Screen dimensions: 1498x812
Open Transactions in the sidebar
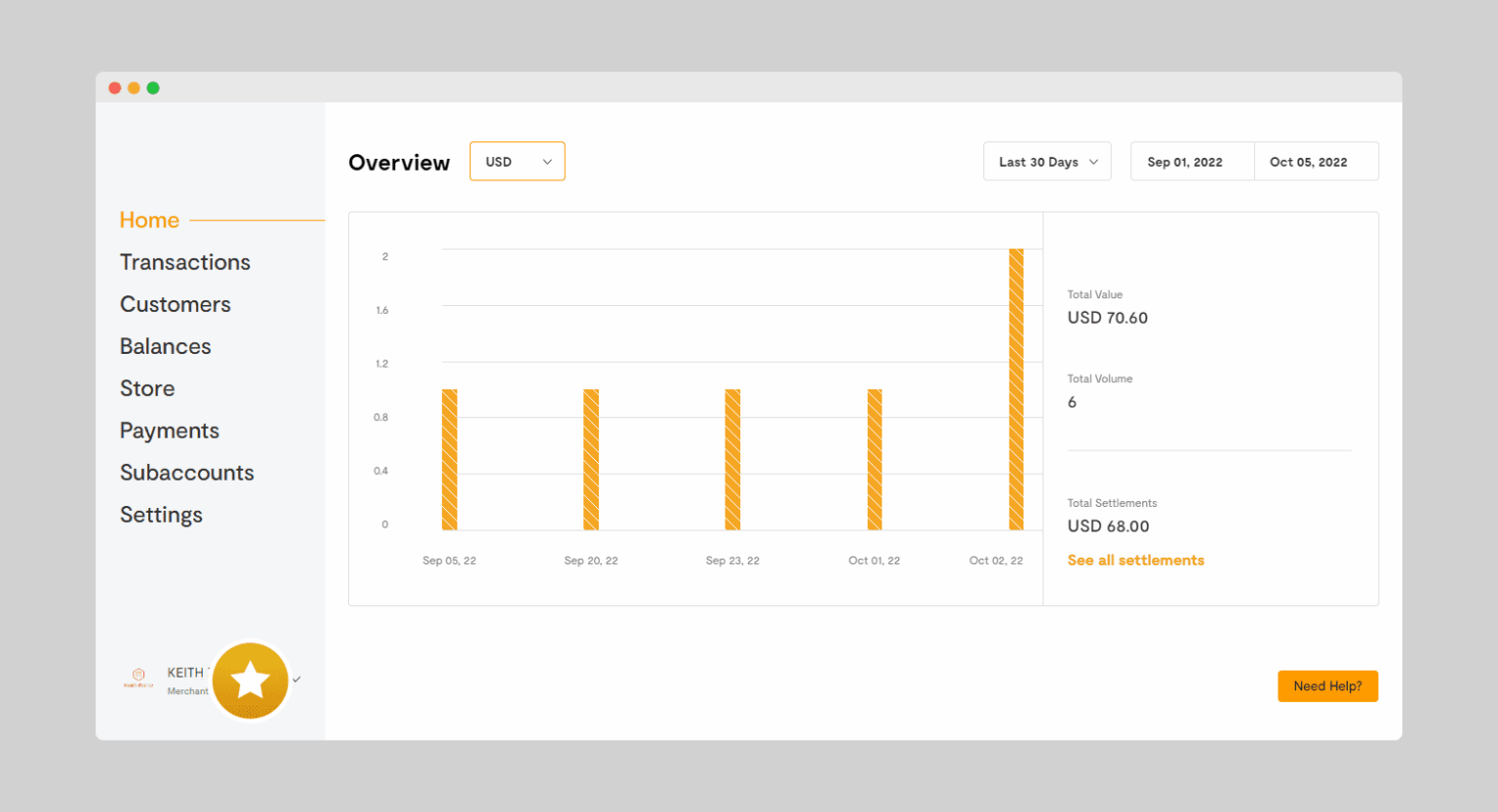(185, 262)
